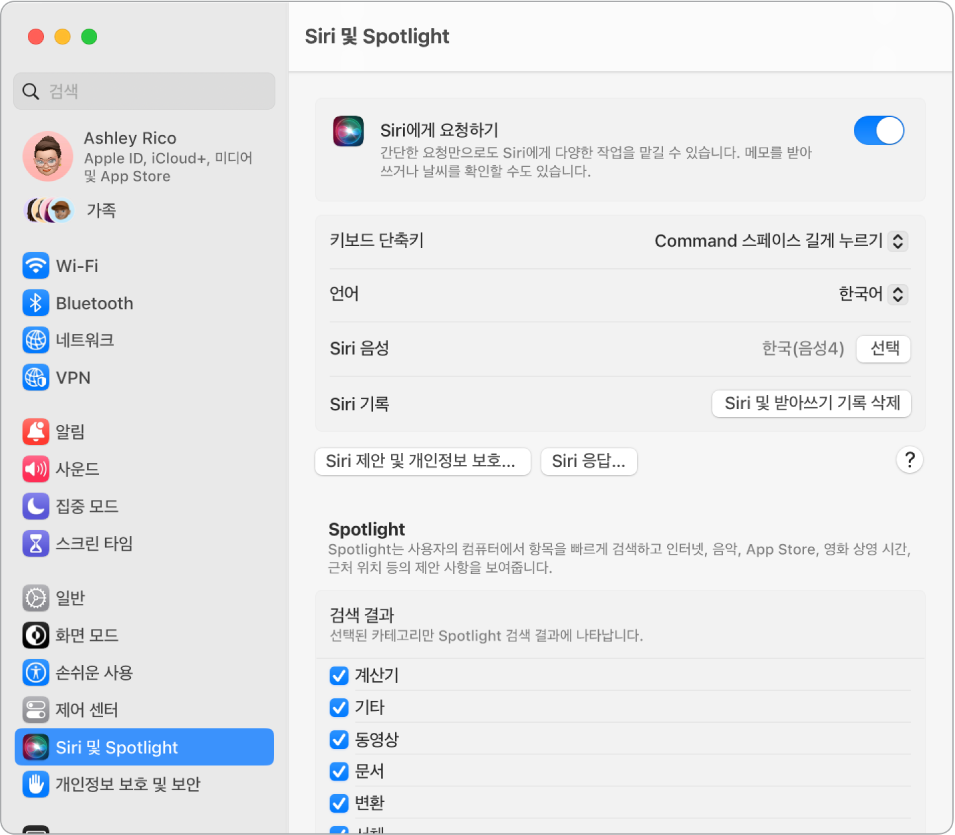Open 개인정보 보호 및 보안 hand icon
The width and height of the screenshot is (955, 835).
35,784
